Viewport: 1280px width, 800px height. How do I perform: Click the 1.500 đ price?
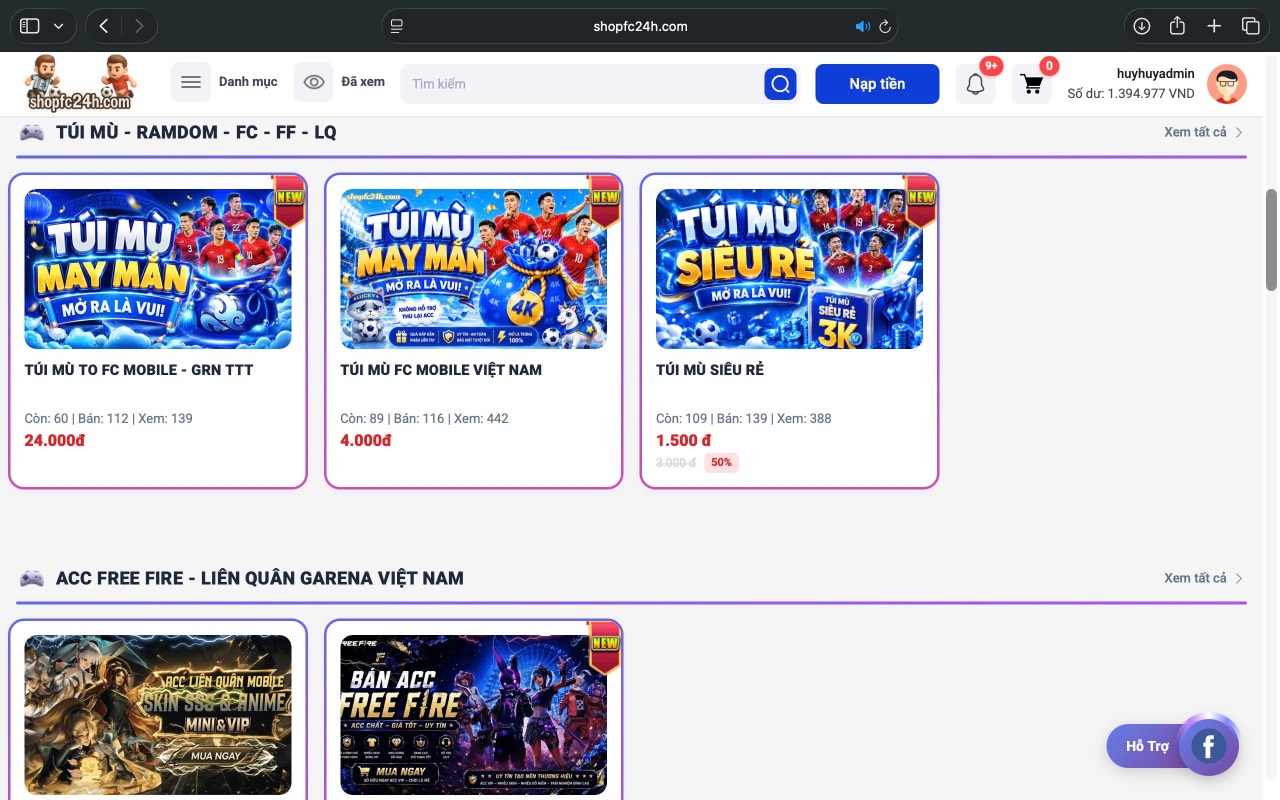click(684, 440)
